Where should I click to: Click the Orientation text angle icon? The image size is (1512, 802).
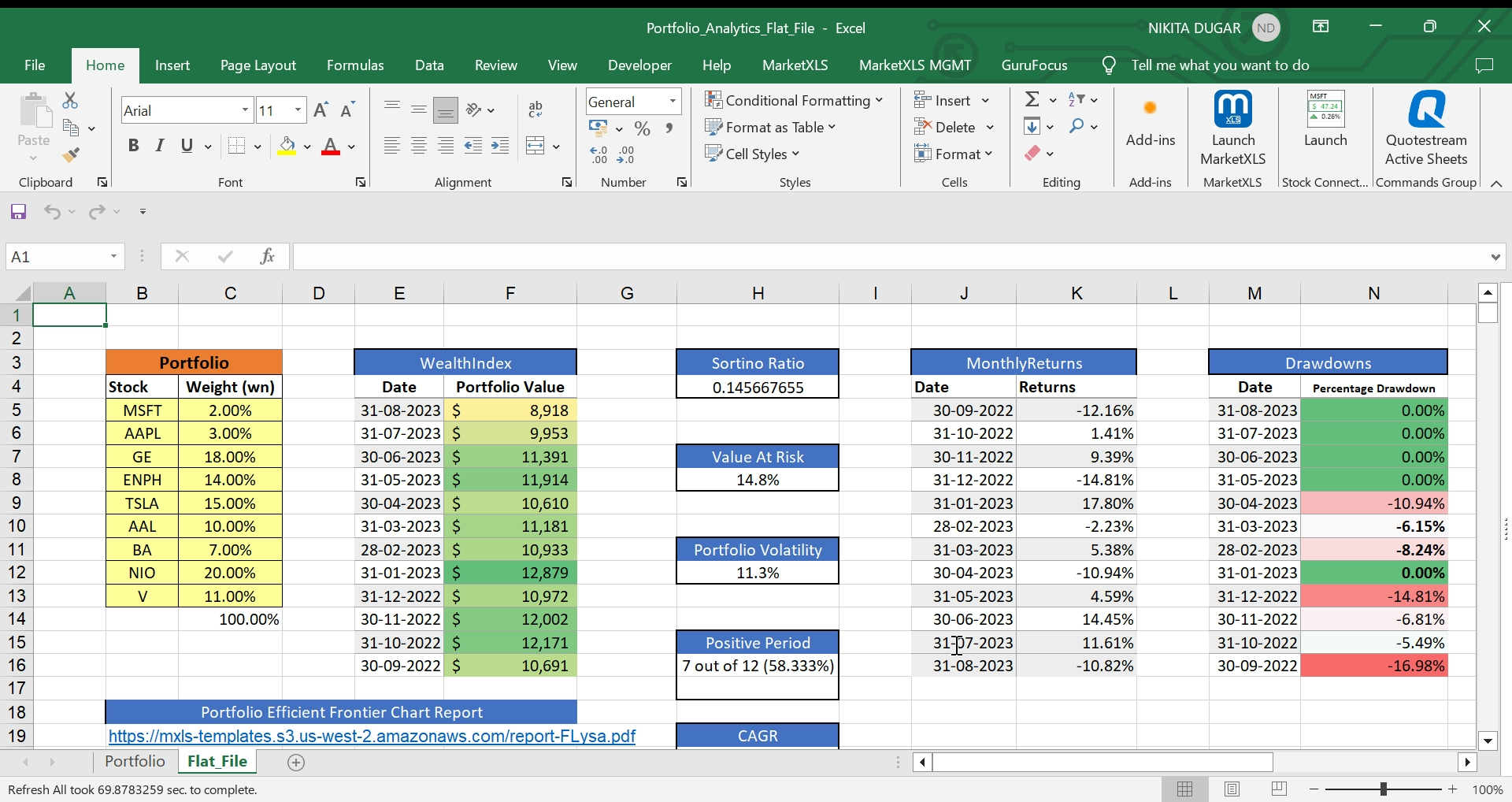click(473, 110)
